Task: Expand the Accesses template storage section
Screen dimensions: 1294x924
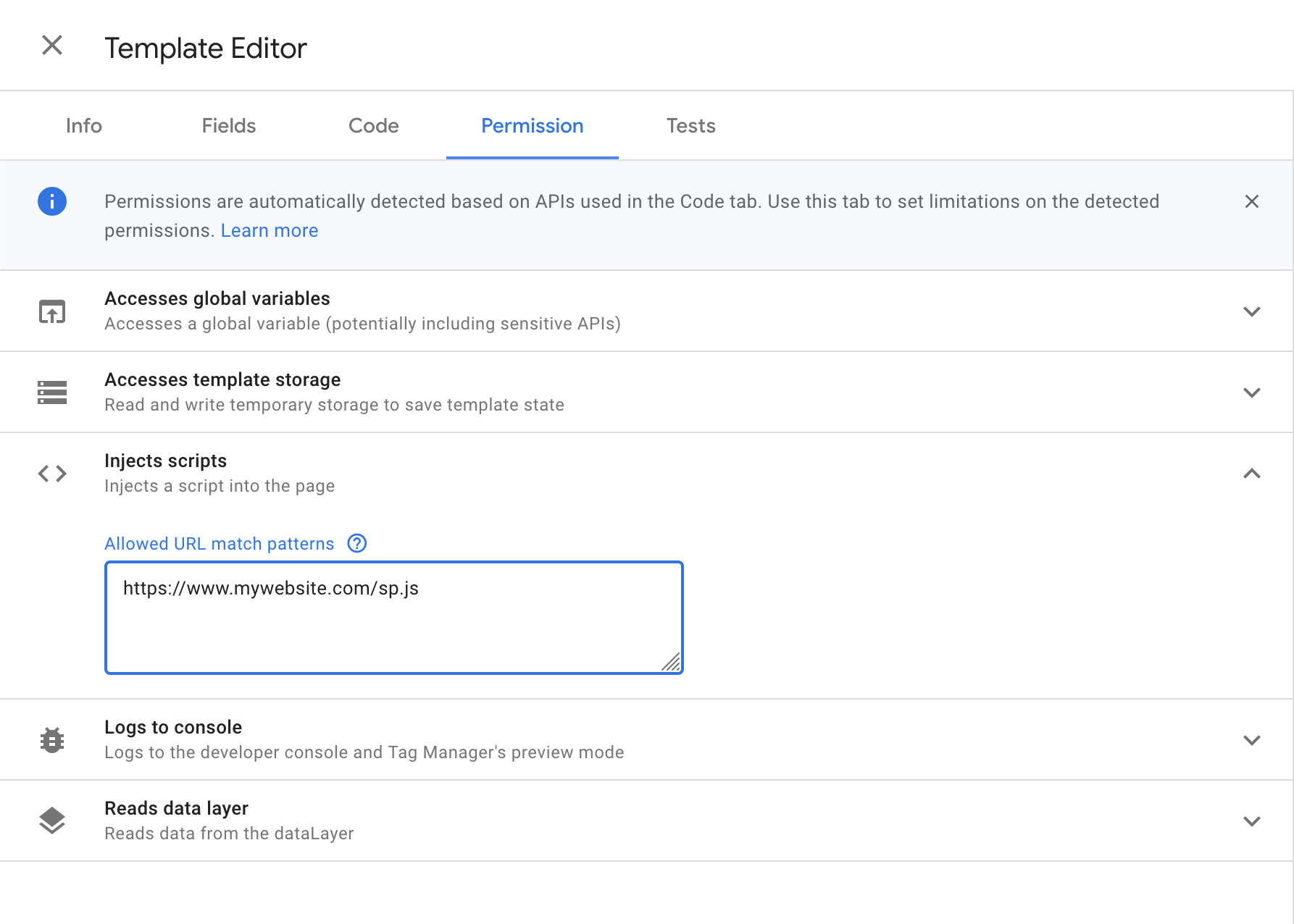Action: pos(1252,392)
